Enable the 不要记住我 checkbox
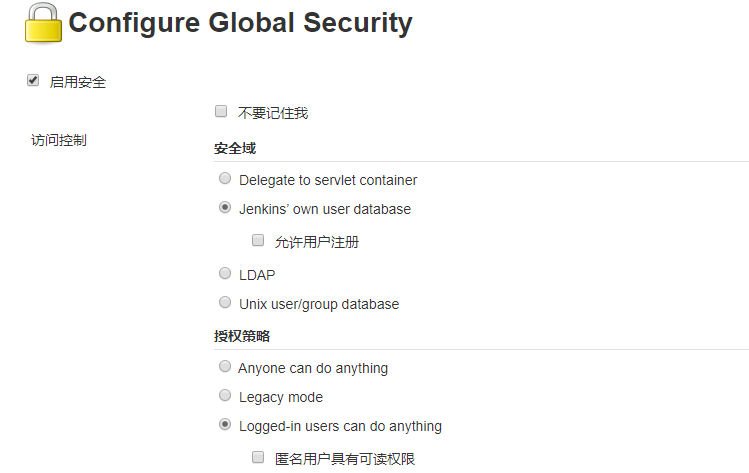Screen dimensions: 749x473 click(x=221, y=112)
